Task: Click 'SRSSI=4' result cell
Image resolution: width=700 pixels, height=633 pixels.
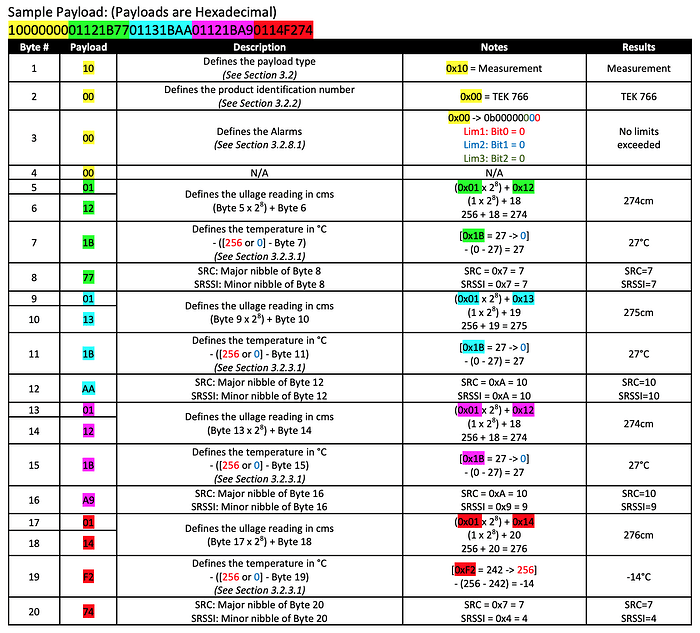Action: click(x=638, y=618)
